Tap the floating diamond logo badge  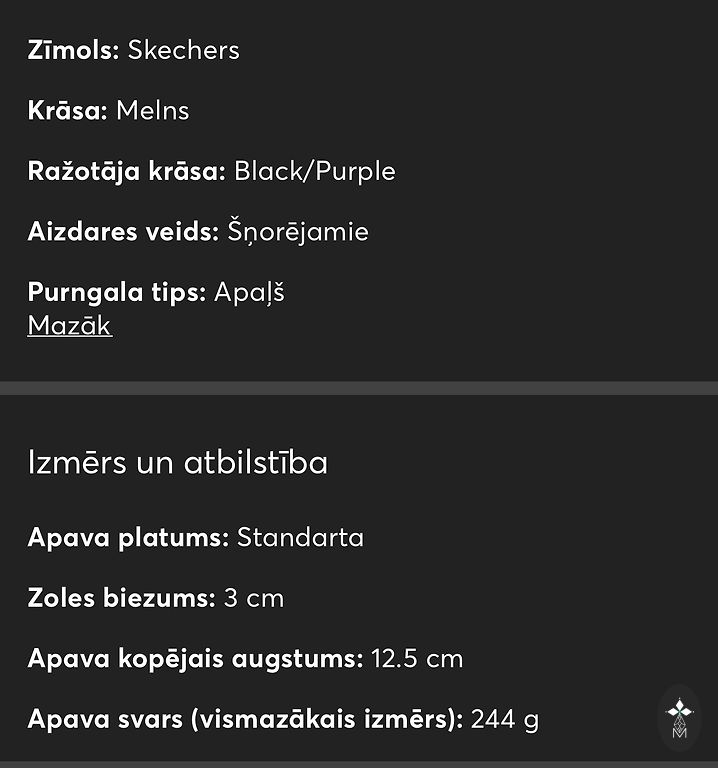click(x=680, y=717)
